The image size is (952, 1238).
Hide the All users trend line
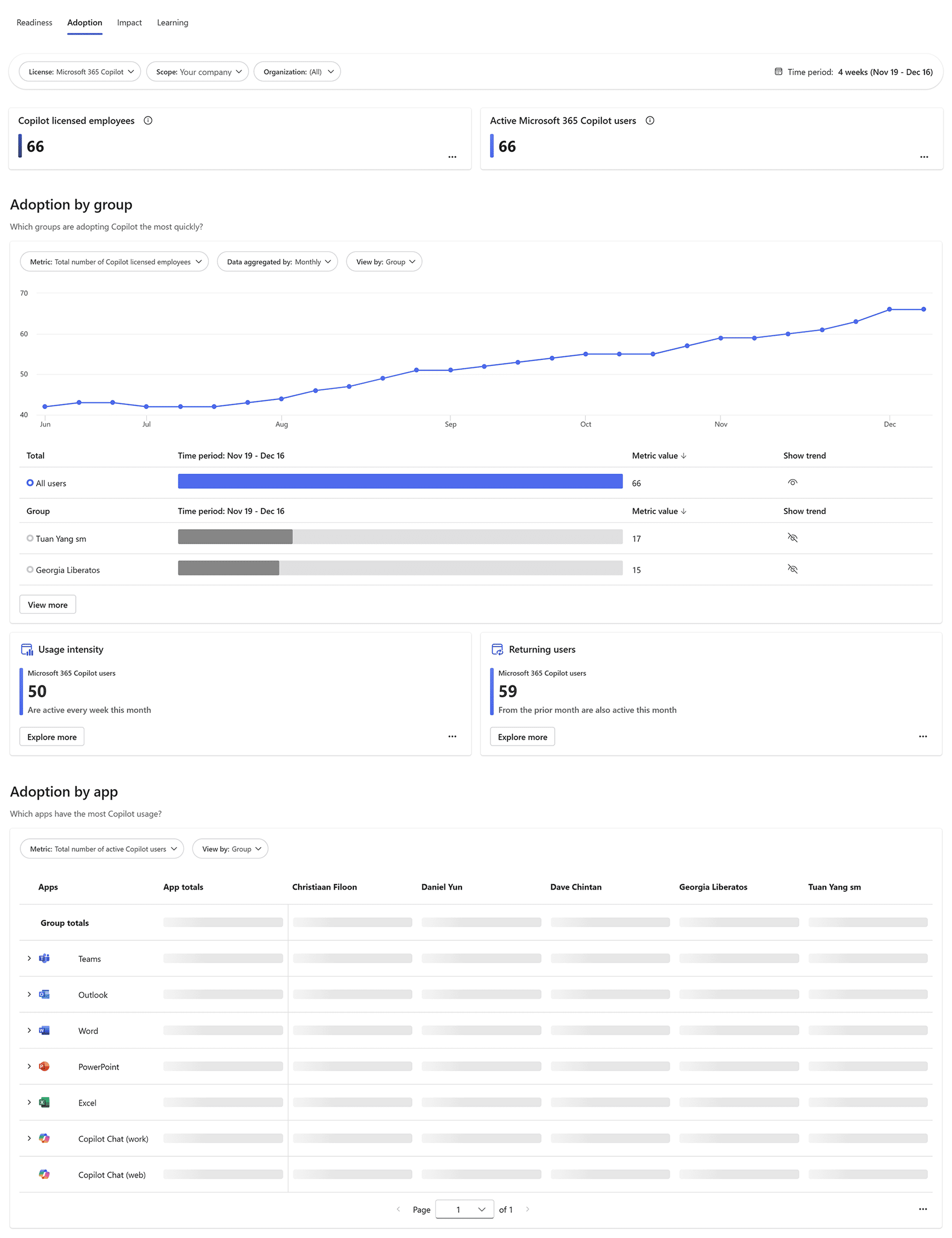[792, 482]
